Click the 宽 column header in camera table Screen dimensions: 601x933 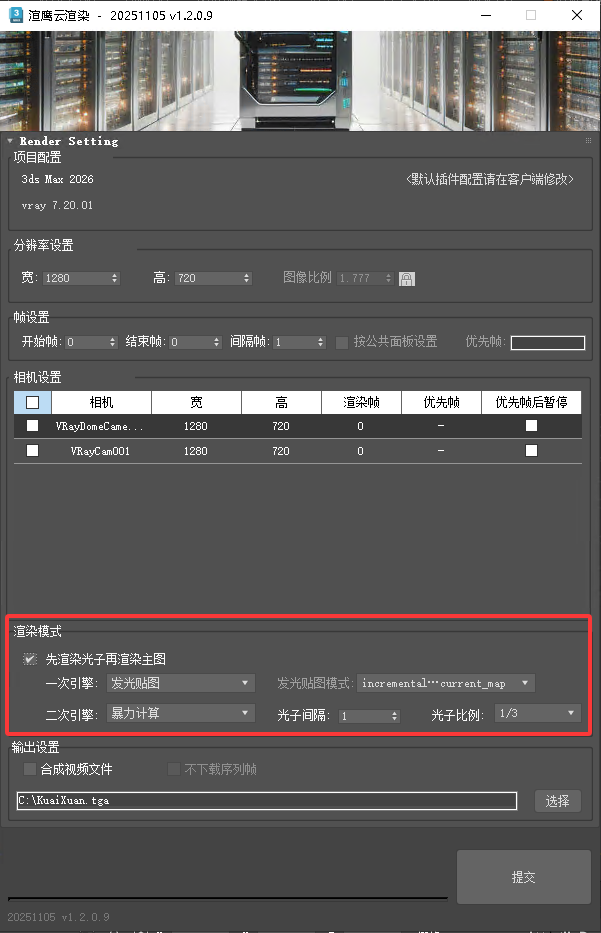coord(196,402)
